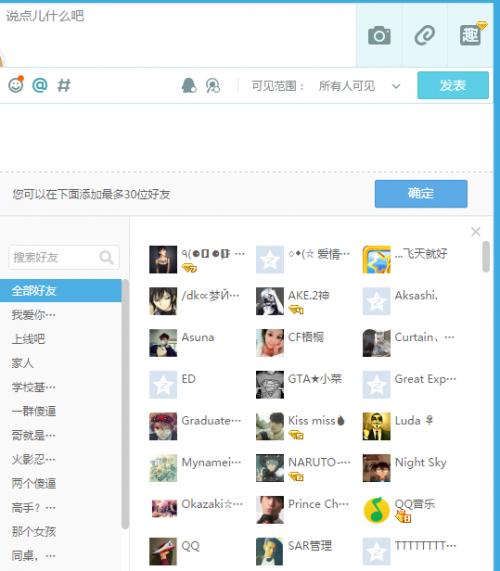Image resolution: width=500 pixels, height=571 pixels.
Task: Click the group list scrollbar
Action: [x=125, y=403]
